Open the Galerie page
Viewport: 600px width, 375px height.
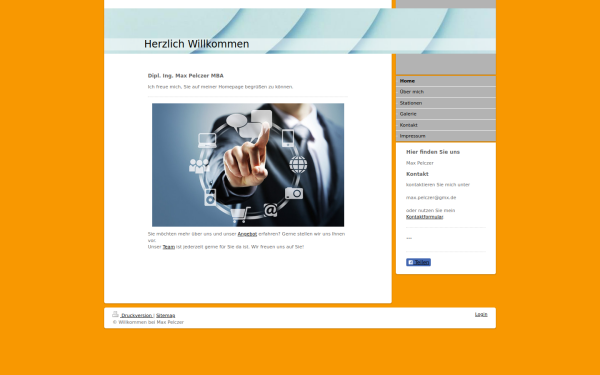[446, 114]
